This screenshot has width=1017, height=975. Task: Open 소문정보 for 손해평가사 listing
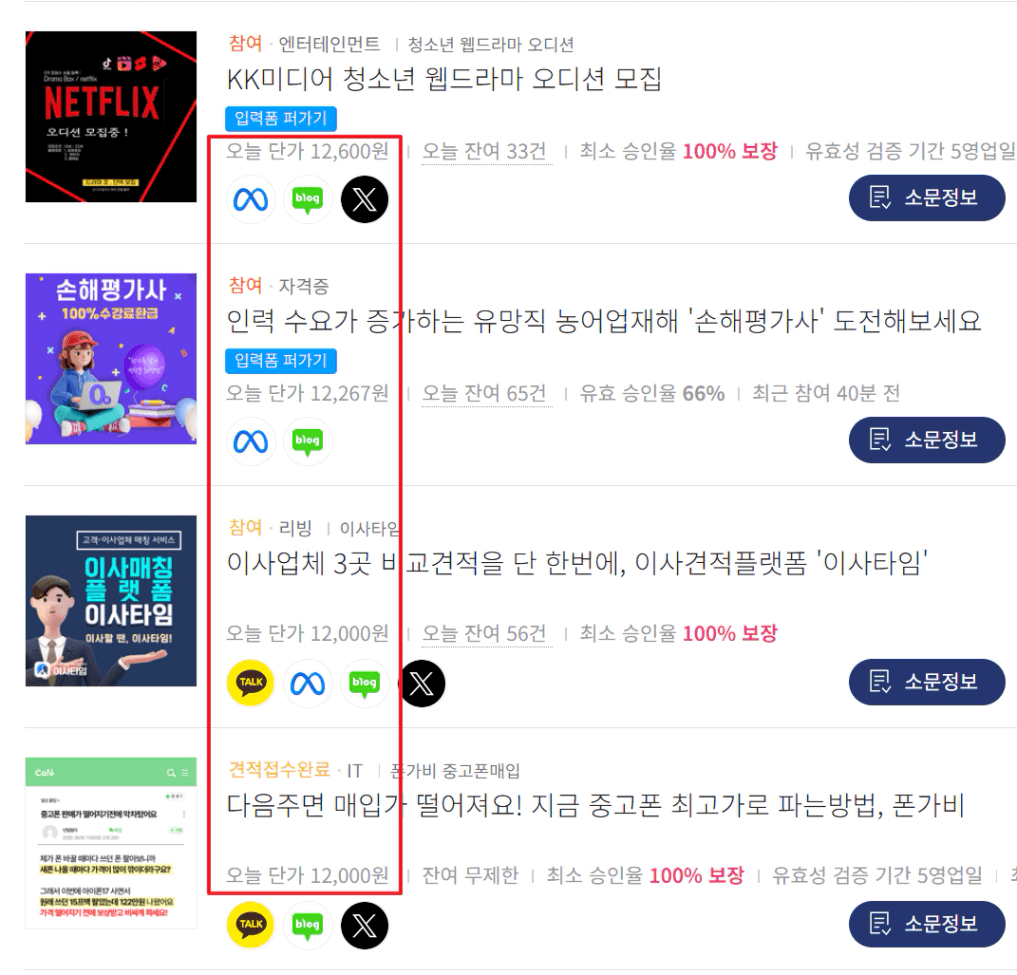coord(927,440)
